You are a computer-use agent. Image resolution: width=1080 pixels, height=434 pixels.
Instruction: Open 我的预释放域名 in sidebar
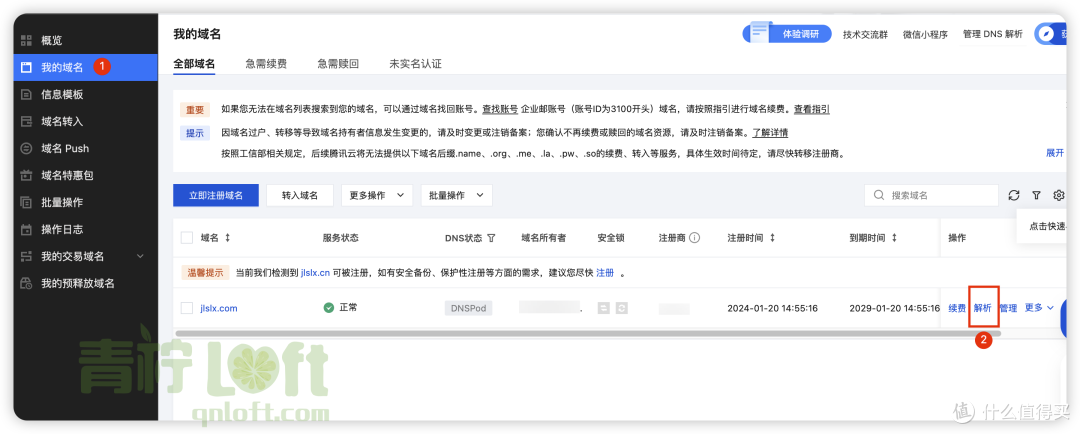[77, 283]
